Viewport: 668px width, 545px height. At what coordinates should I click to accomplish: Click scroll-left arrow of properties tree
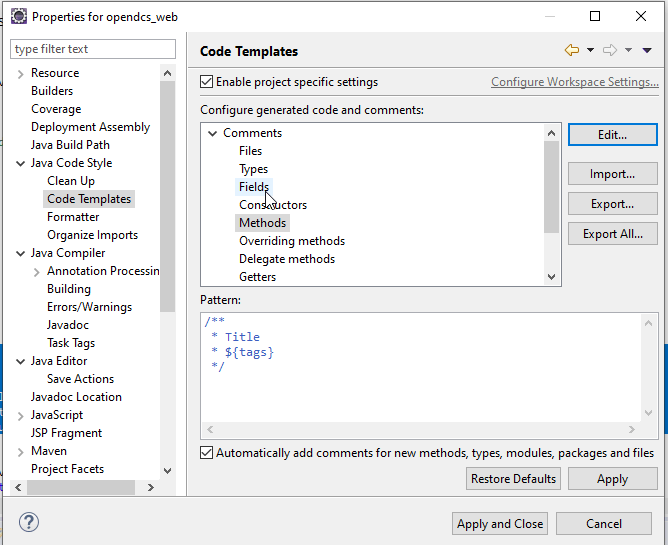point(18,487)
